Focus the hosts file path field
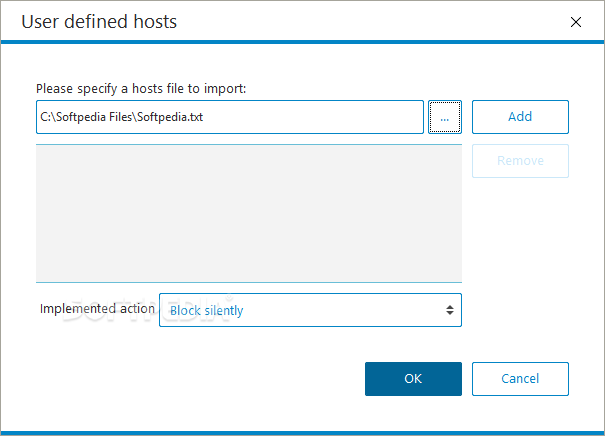 coord(230,117)
